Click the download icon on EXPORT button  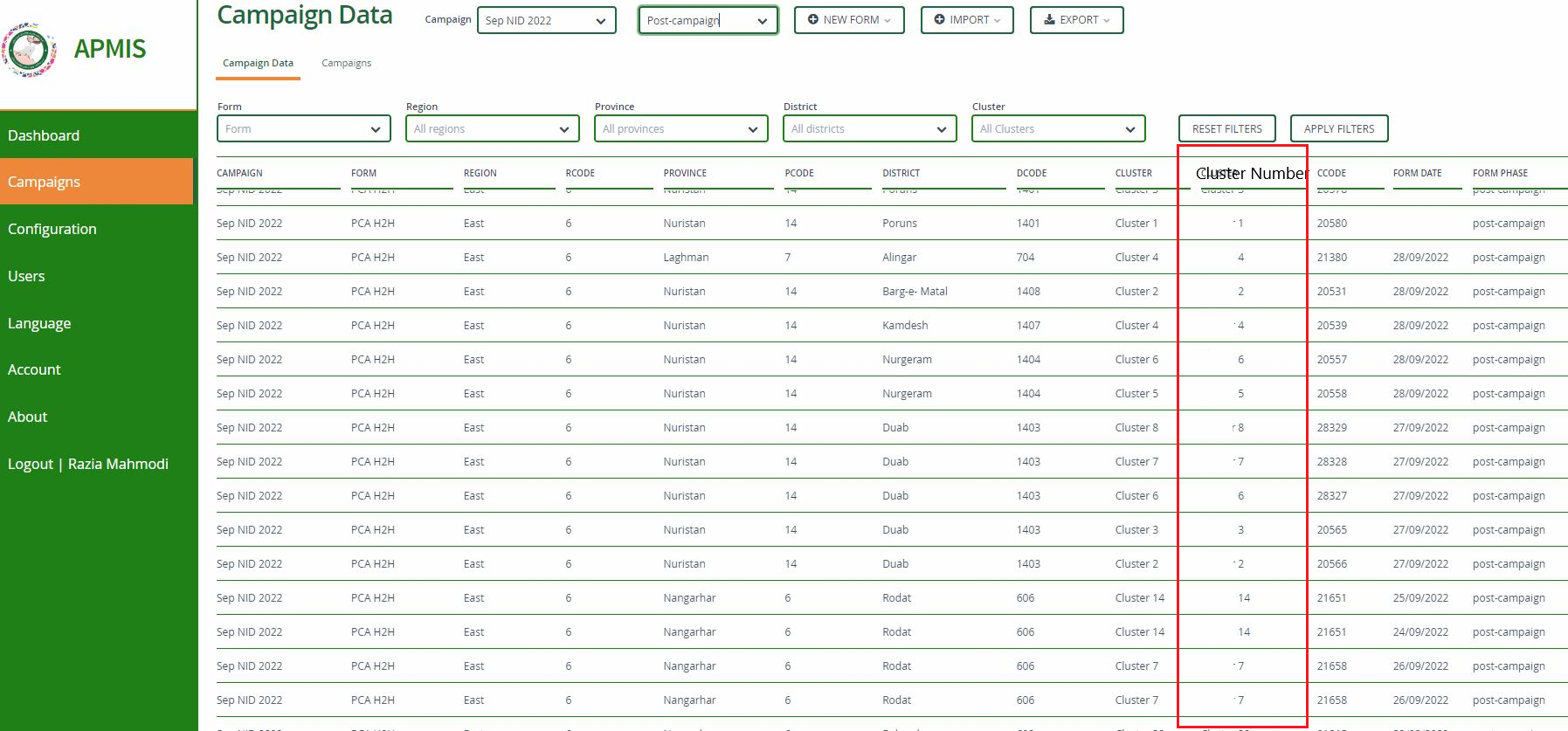tap(1047, 19)
